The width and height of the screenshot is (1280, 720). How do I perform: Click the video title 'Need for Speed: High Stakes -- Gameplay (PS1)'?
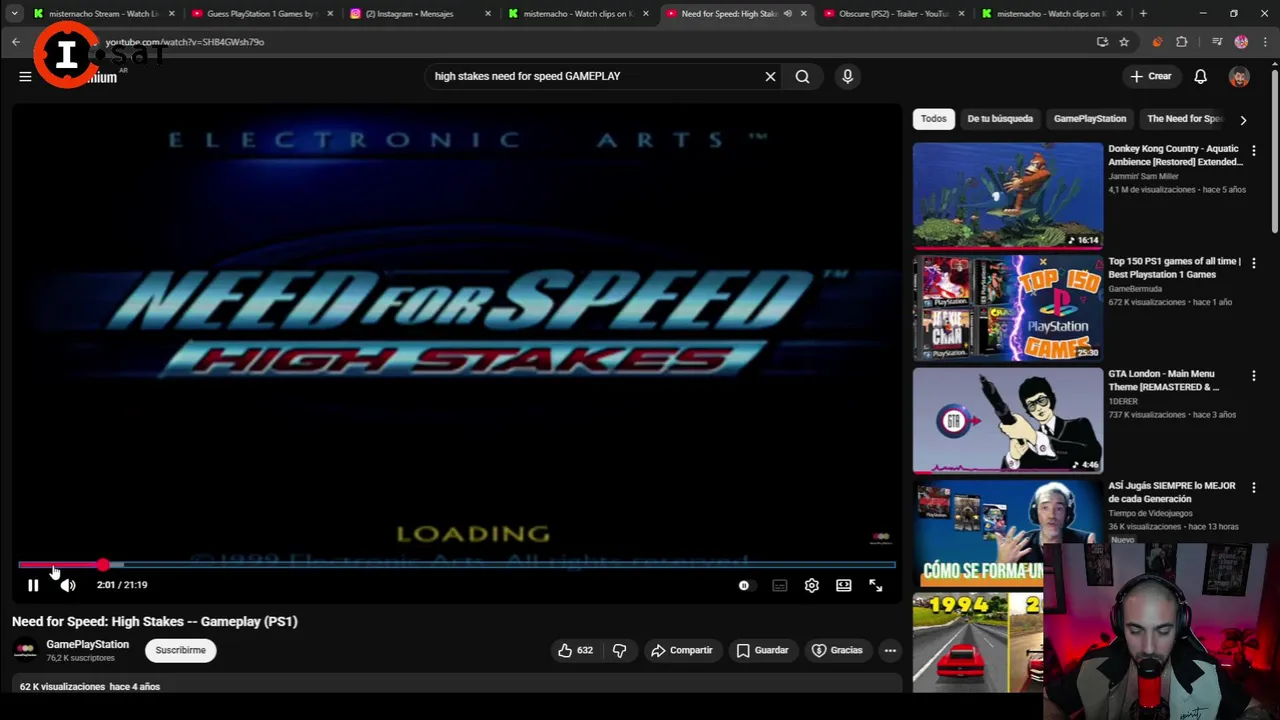155,621
